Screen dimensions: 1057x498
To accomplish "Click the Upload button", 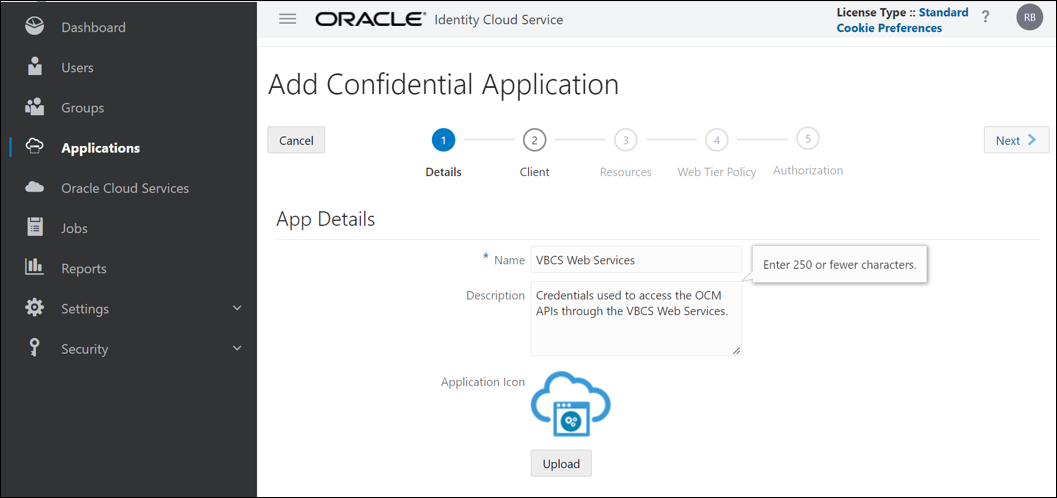I will coord(561,464).
